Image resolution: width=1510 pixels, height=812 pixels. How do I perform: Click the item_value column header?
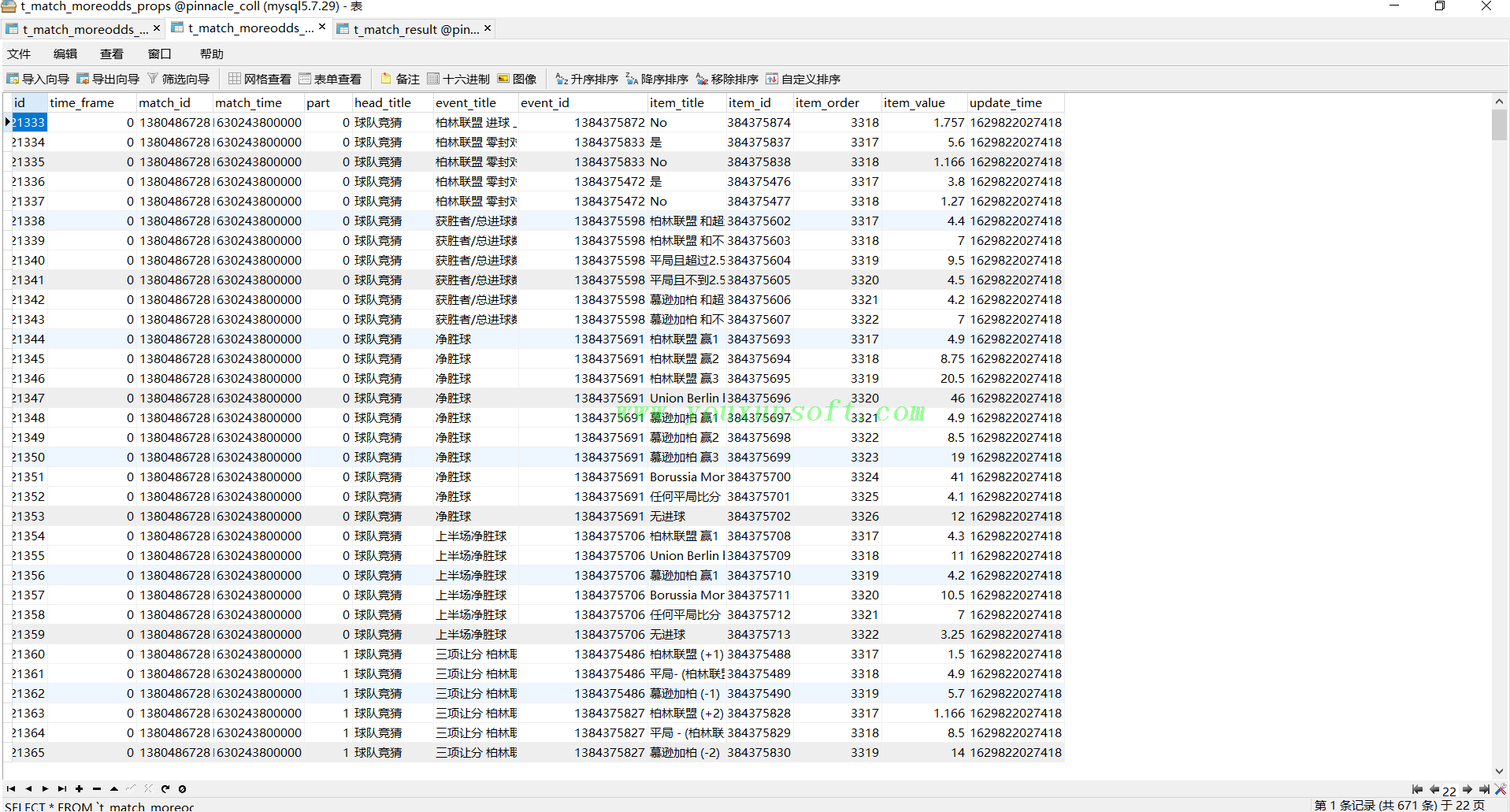click(923, 102)
